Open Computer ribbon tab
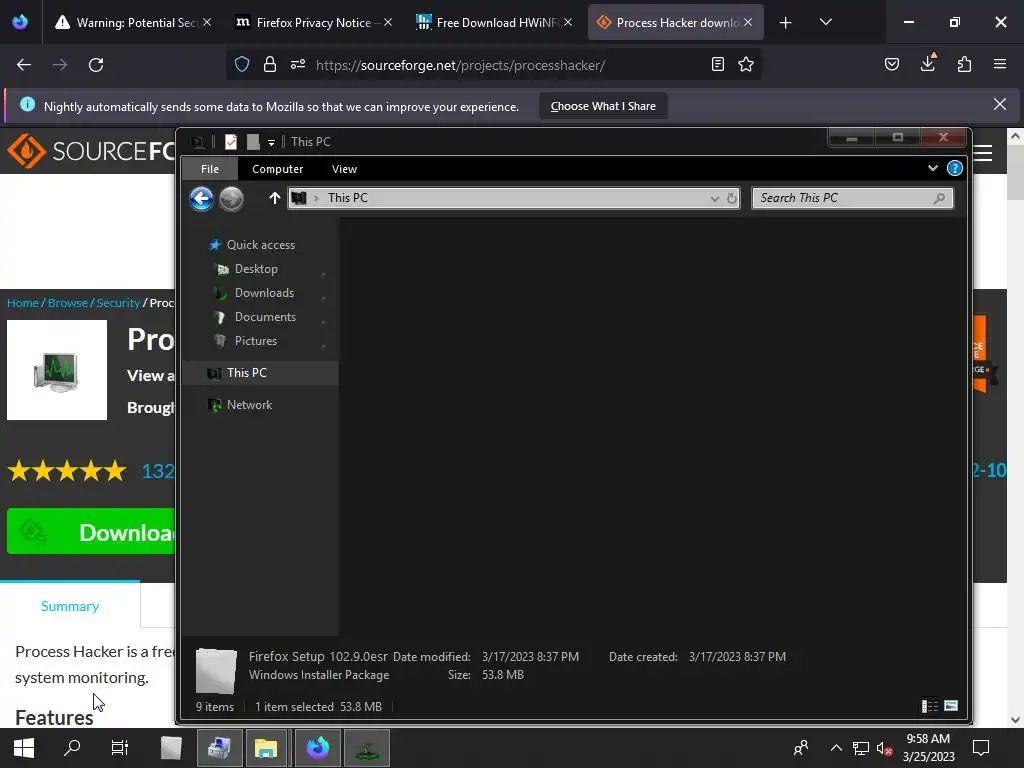1024x768 pixels. pos(278,169)
